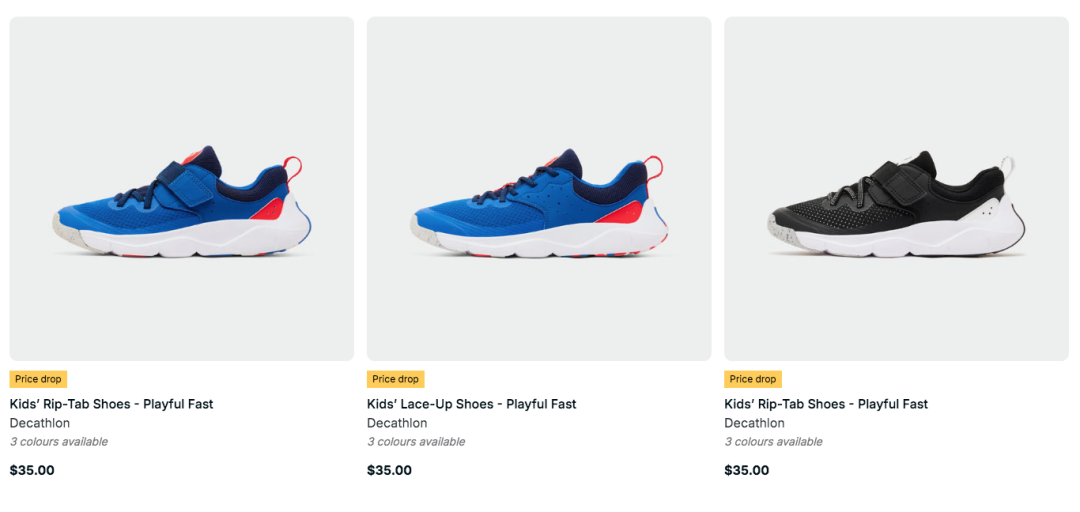Open Kids' Lace-Up Shoes - Playful Fast title
Screen dimensions: 1080x512
tap(472, 404)
